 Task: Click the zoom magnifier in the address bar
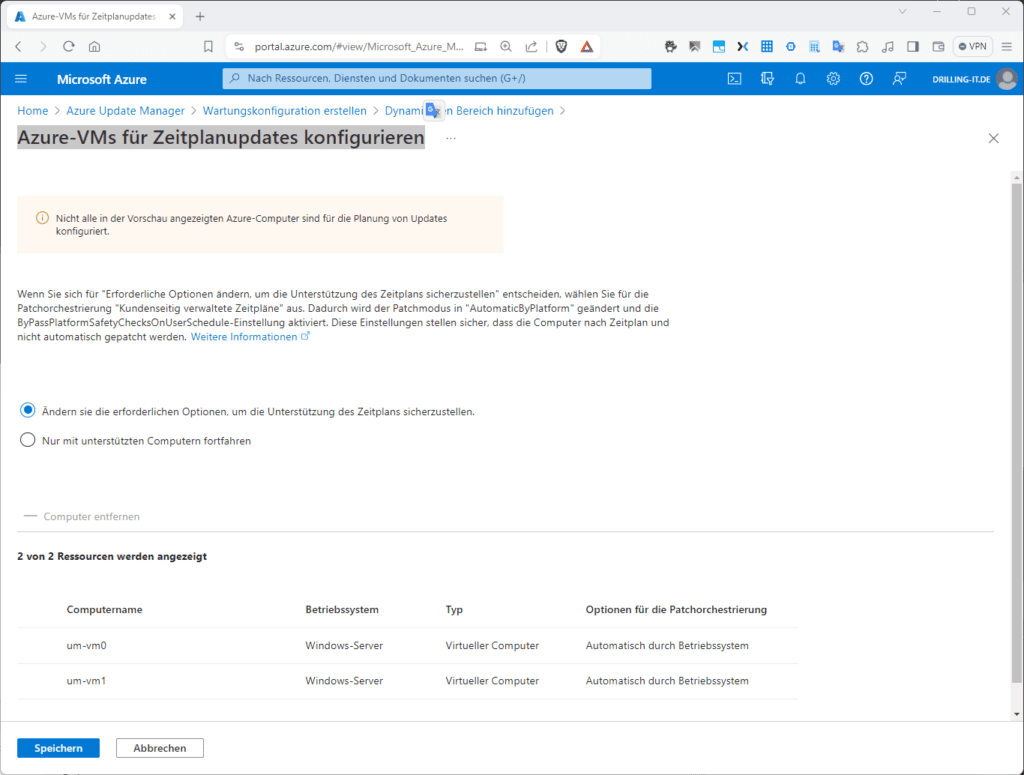pos(506,46)
